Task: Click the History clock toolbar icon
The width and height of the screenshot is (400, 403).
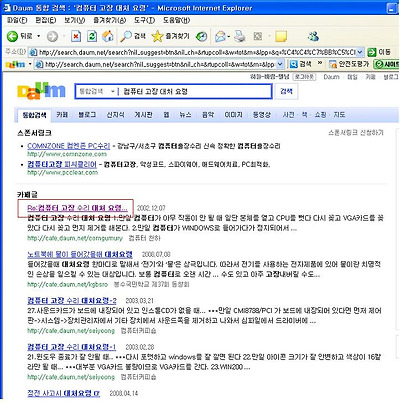Action: pyautogui.click(x=201, y=36)
